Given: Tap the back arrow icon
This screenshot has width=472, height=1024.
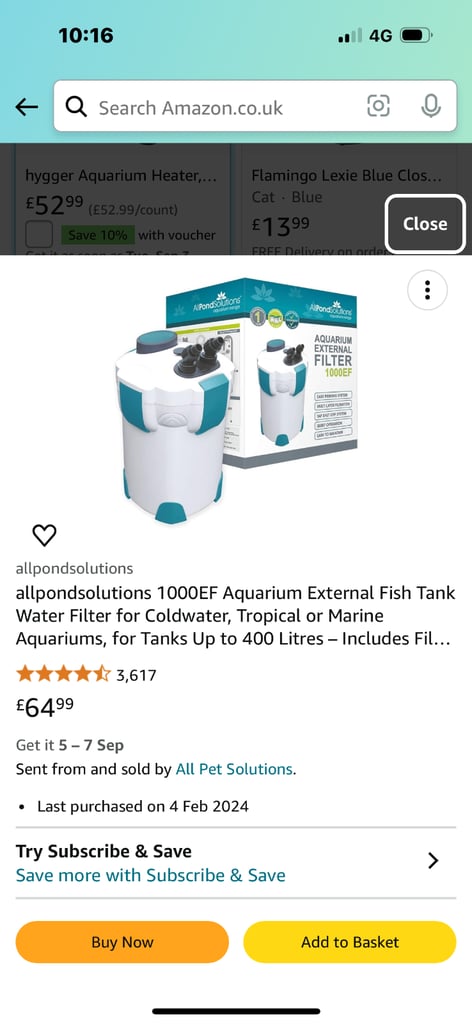Looking at the screenshot, I should coord(27,106).
